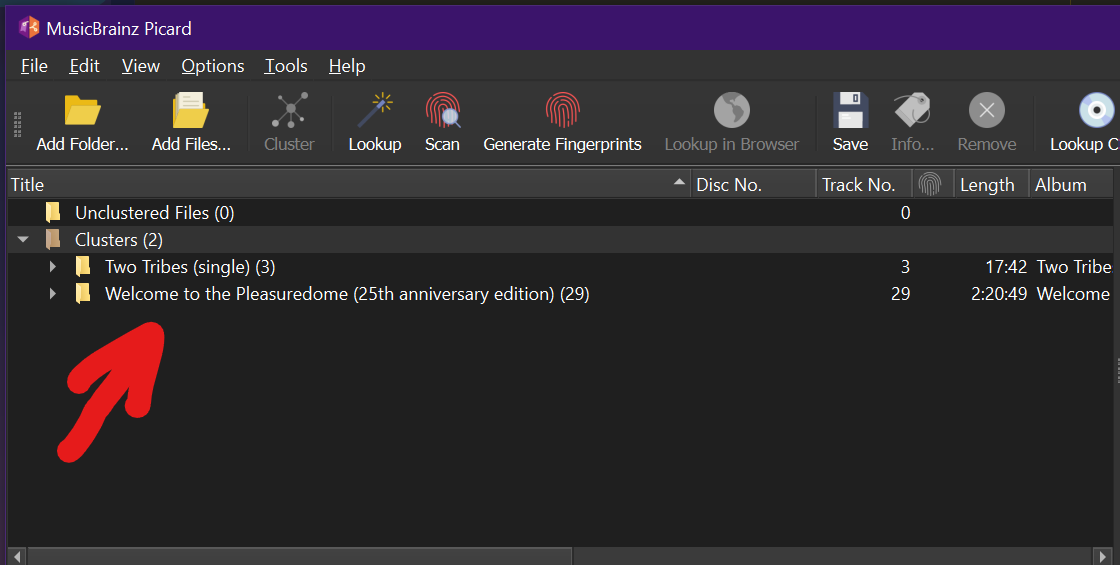
Task: Click the horizontal scrollbar right arrow
Action: pyautogui.click(x=1104, y=556)
